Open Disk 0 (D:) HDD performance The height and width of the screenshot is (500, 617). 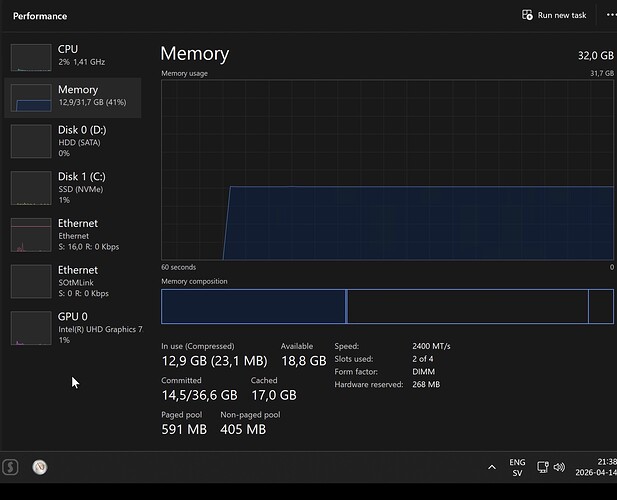[73, 141]
